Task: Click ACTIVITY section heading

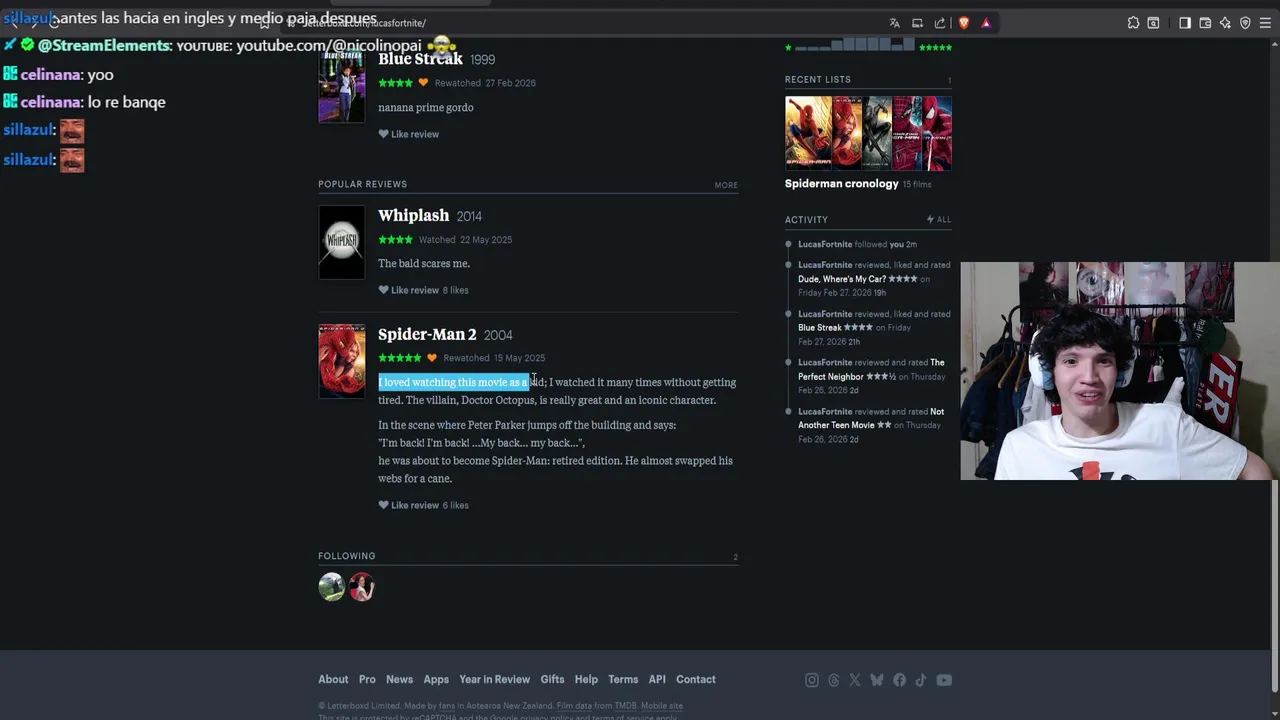Action: 806,220
